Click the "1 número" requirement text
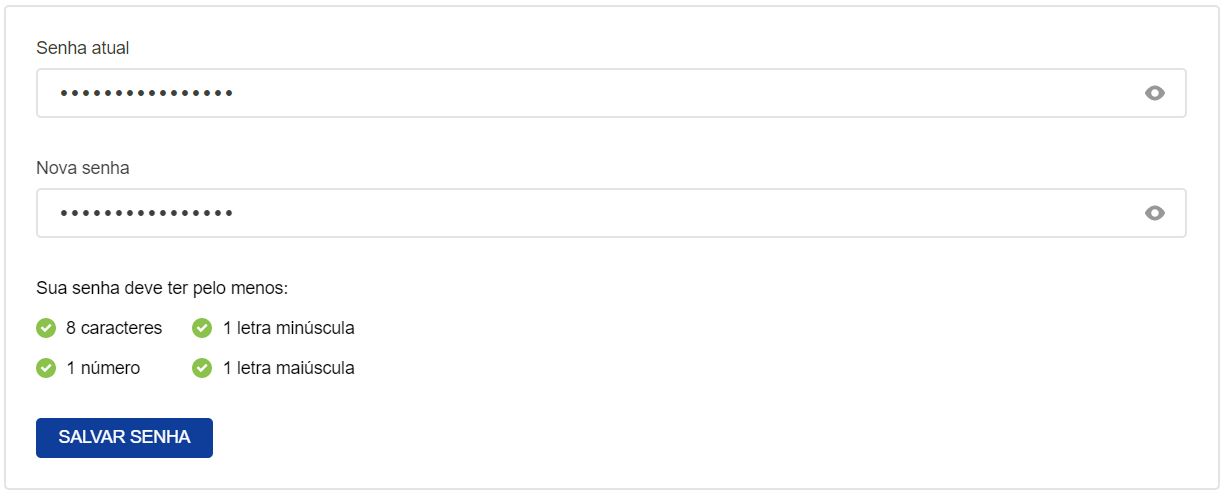The image size is (1227, 496). tap(103, 368)
